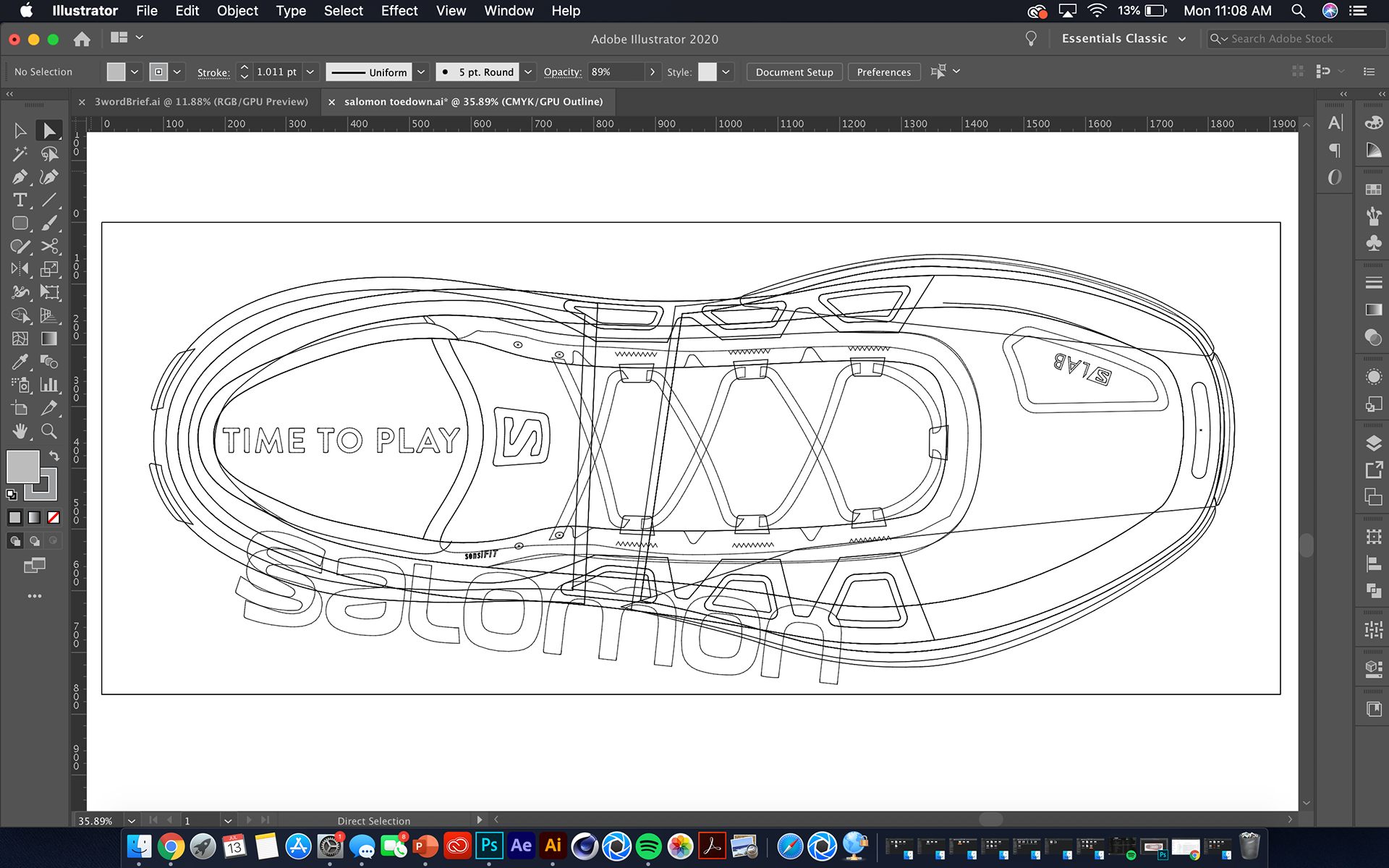Select the Paintbrush tool

(x=49, y=223)
